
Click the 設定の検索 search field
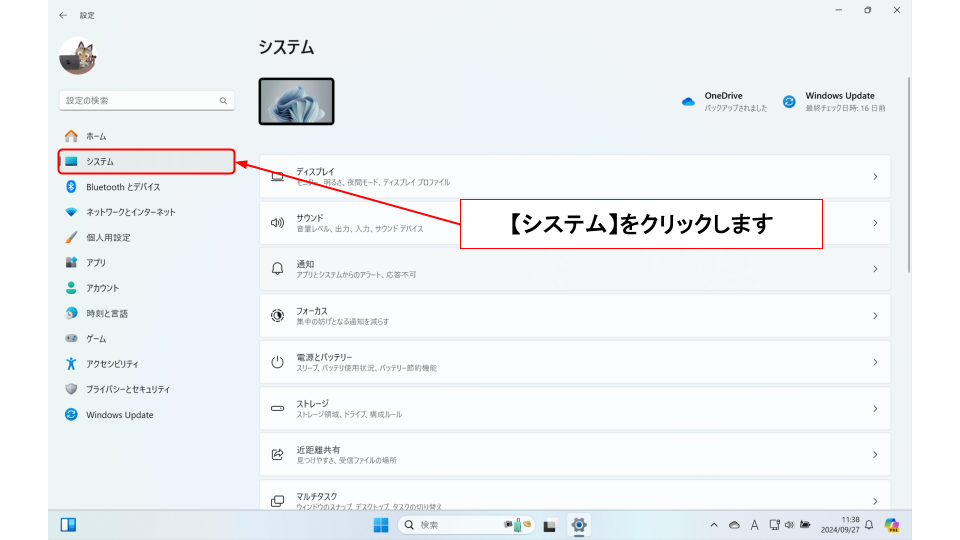click(140, 101)
